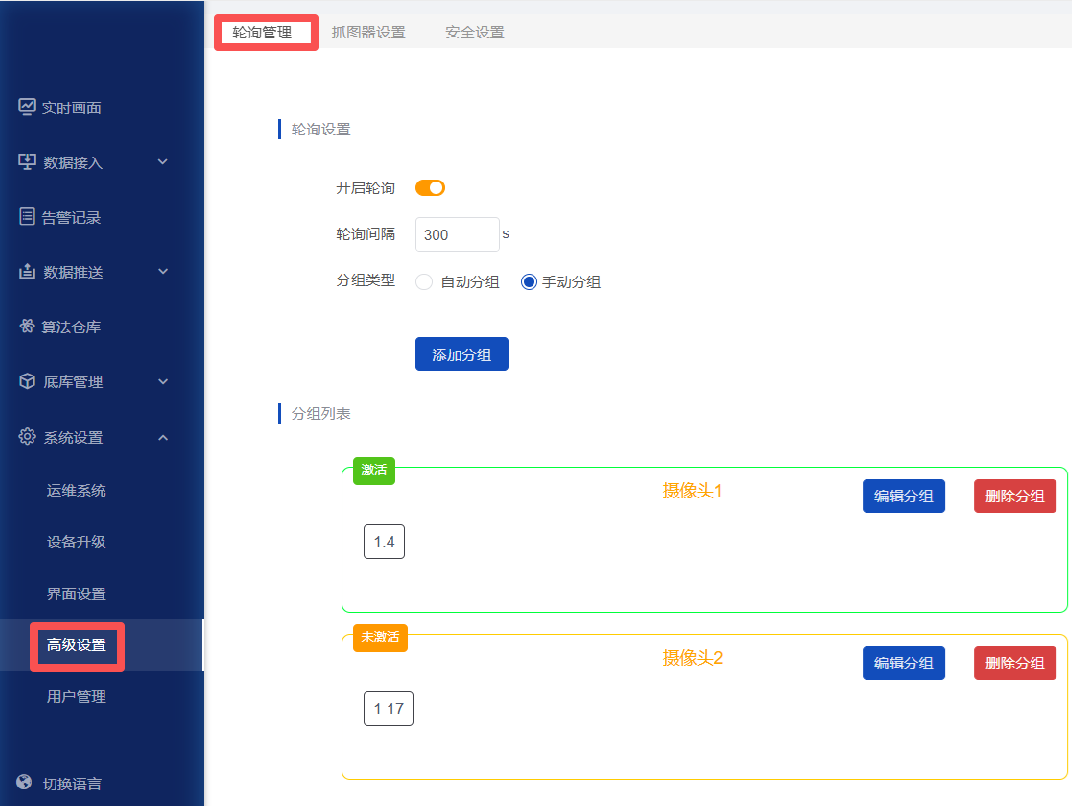
Task: Click the 轮询间隔 input field
Action: 456,235
